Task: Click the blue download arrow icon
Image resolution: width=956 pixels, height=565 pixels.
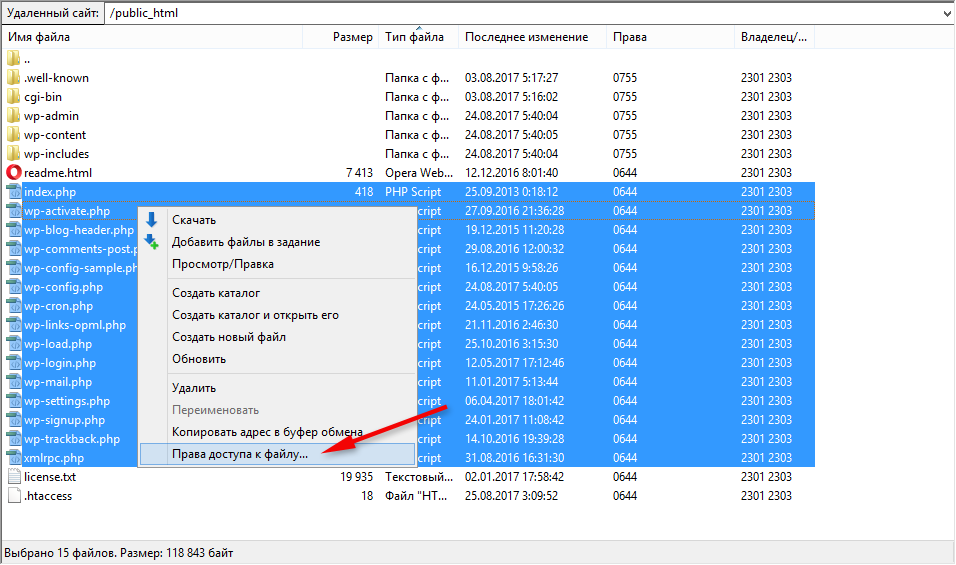Action: 152,220
